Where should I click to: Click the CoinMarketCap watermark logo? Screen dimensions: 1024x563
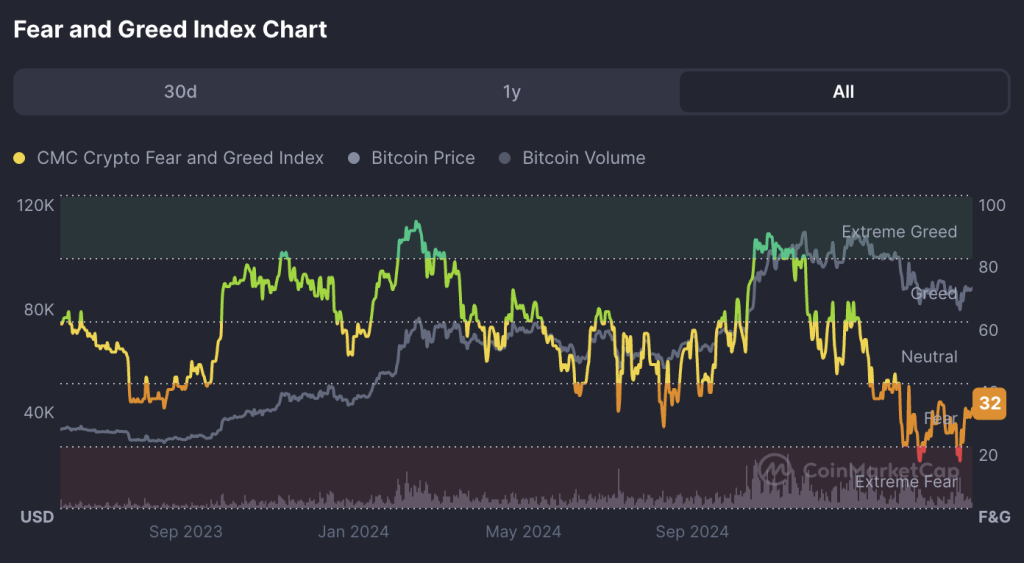[x=773, y=469]
